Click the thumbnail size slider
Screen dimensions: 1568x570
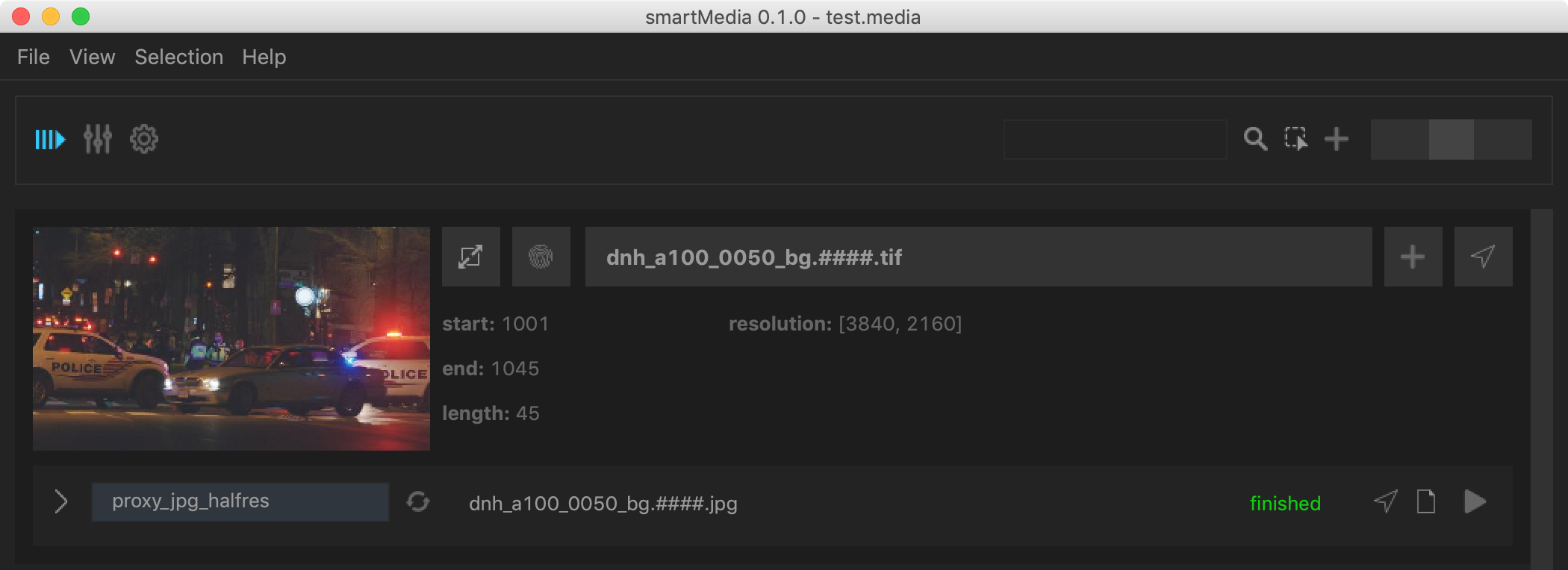[1451, 140]
